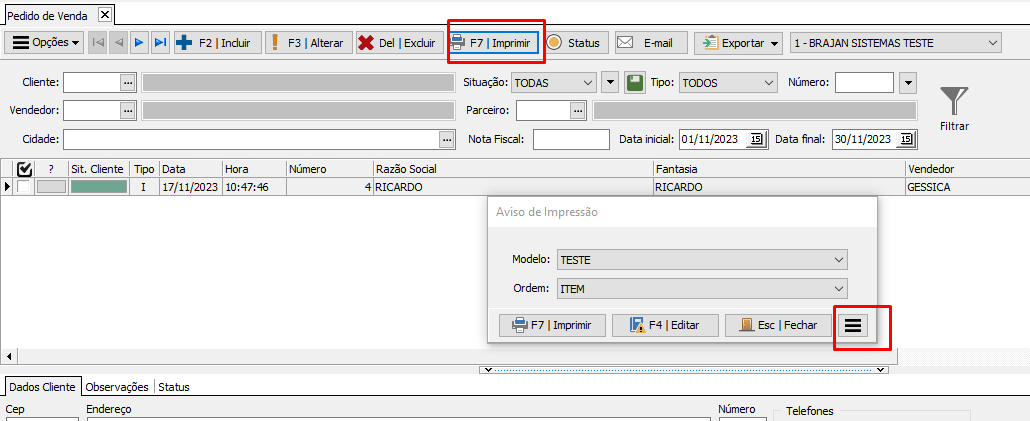Switch to the Observações tab

(117, 387)
